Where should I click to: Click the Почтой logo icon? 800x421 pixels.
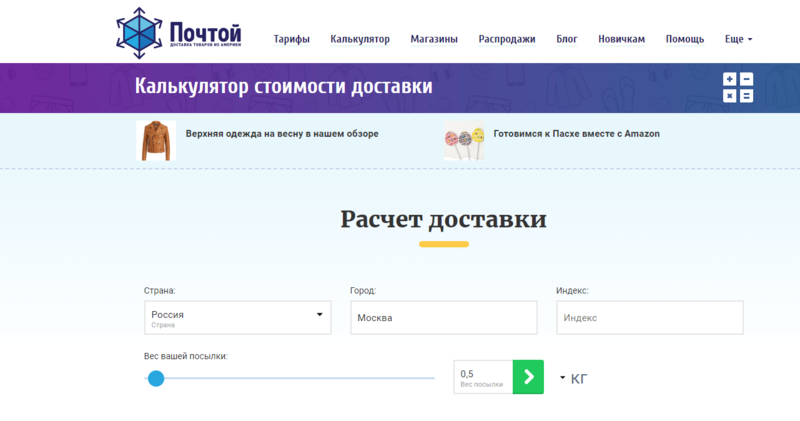(x=137, y=32)
